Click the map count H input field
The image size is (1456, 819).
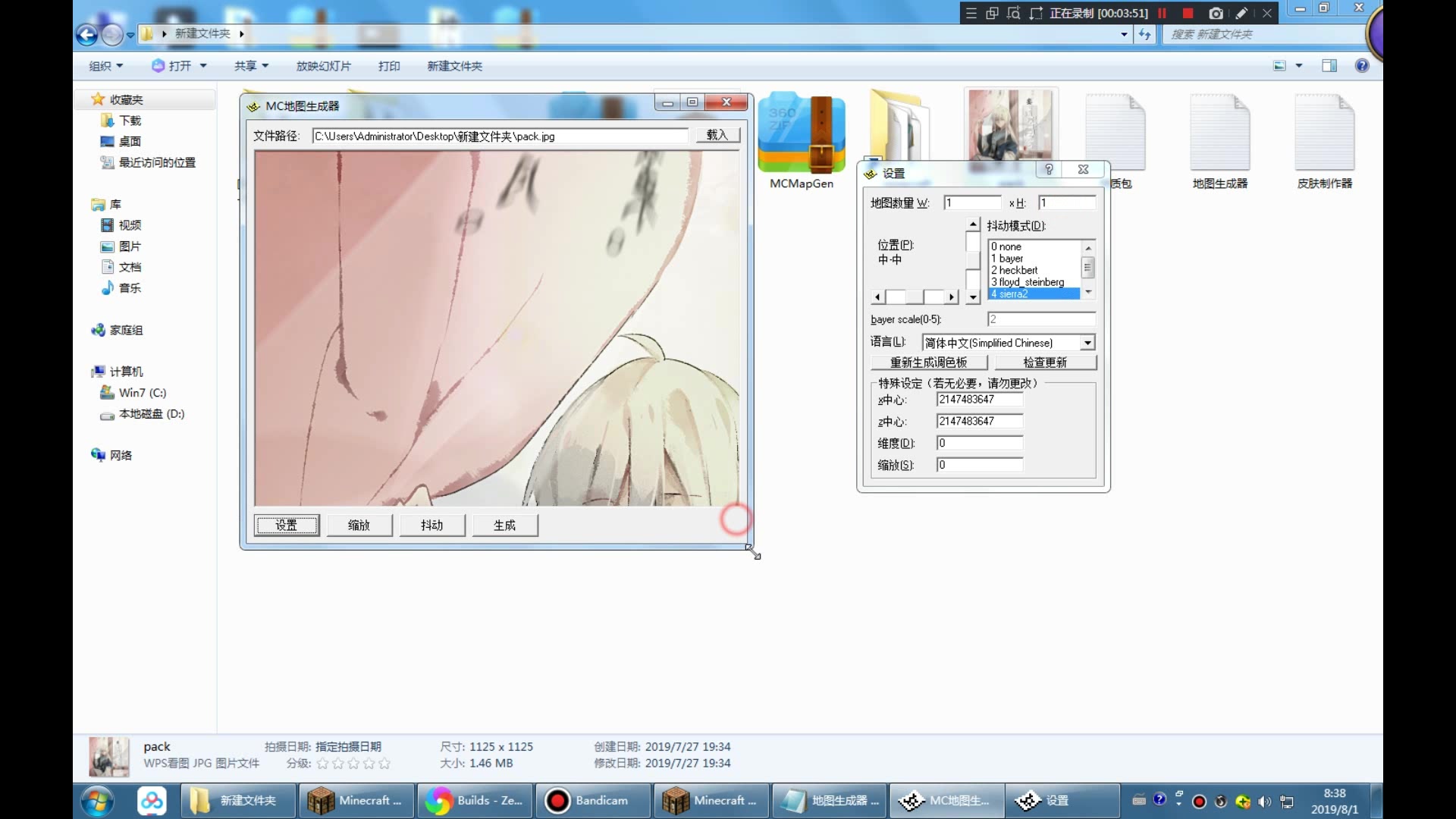pos(1067,202)
